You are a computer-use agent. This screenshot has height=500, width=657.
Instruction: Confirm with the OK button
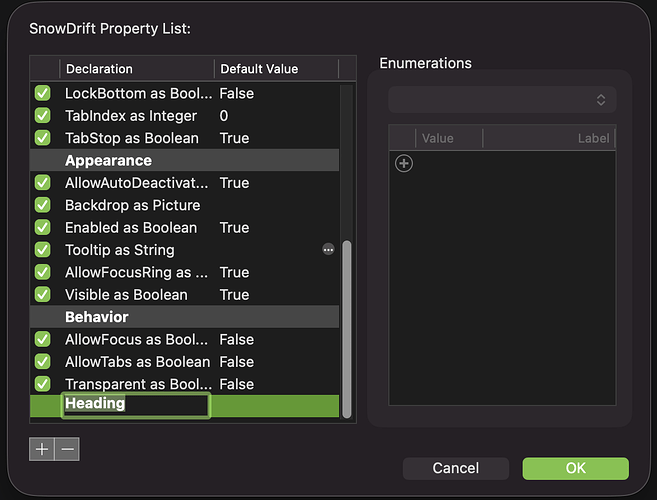575,468
